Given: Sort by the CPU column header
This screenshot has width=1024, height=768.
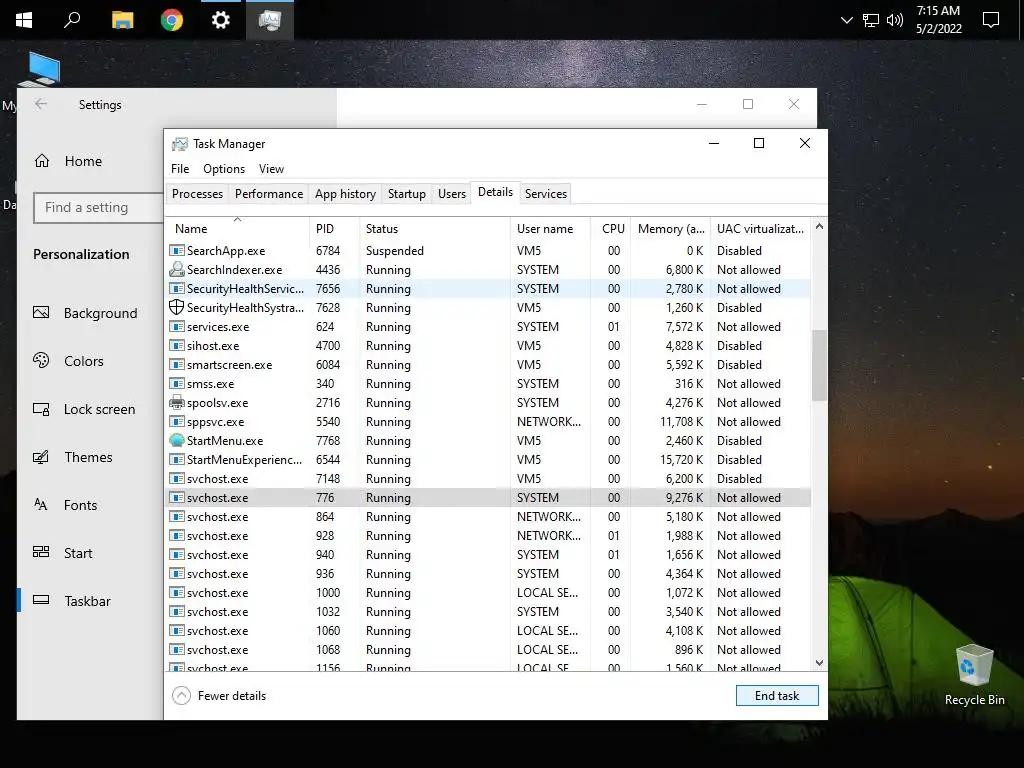Looking at the screenshot, I should pyautogui.click(x=611, y=229).
